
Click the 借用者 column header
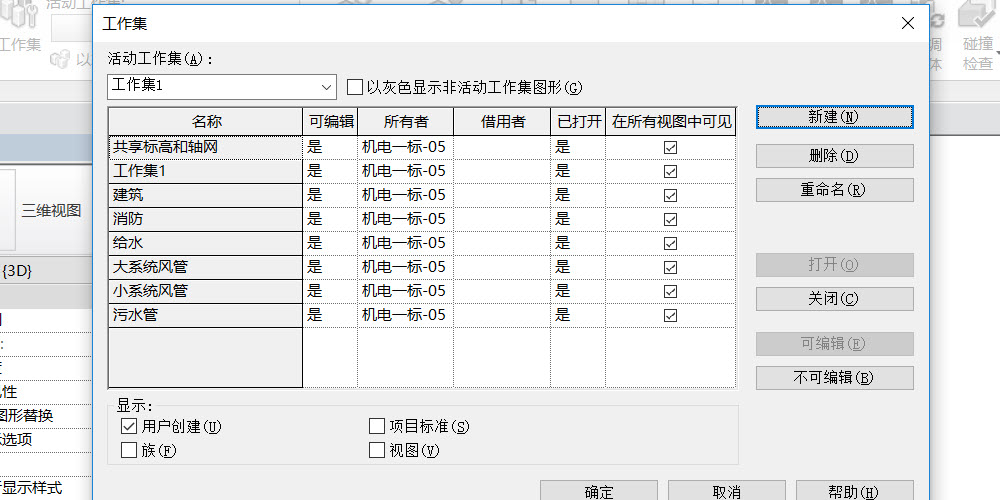[x=502, y=122]
